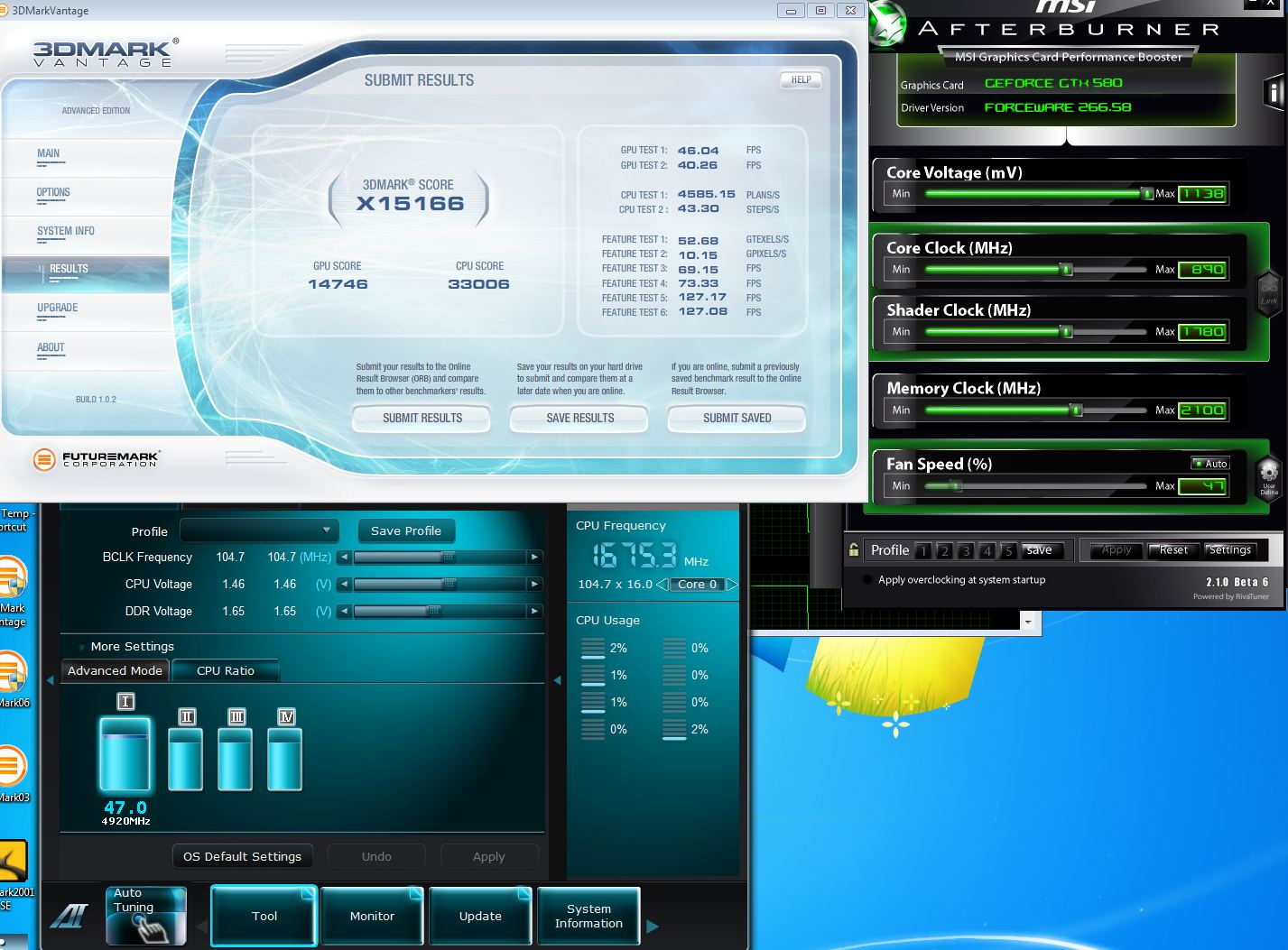Open the 3DMark03 desktop shortcut

pos(13,774)
